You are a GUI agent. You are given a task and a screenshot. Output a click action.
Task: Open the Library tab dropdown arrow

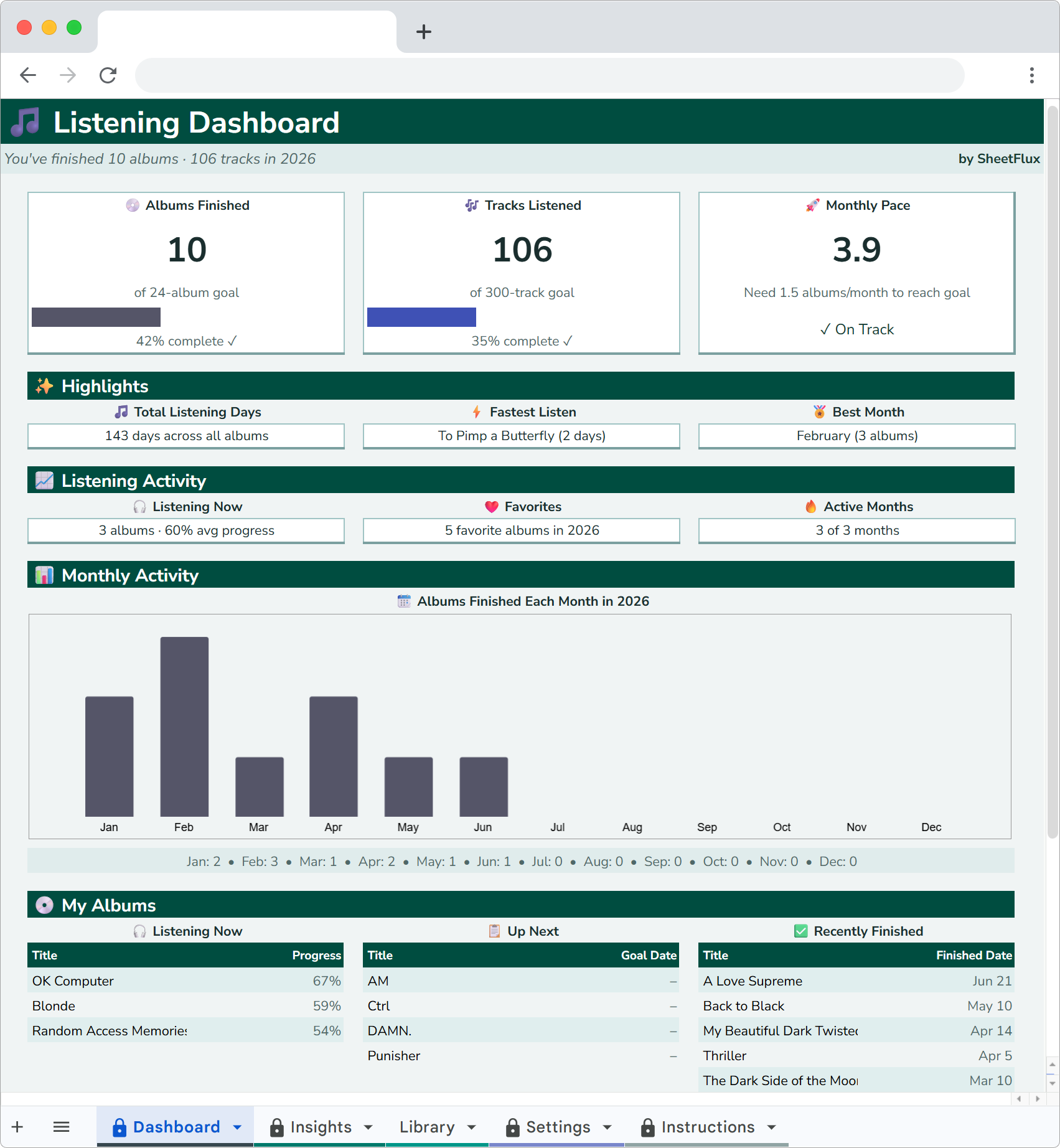point(471,1127)
